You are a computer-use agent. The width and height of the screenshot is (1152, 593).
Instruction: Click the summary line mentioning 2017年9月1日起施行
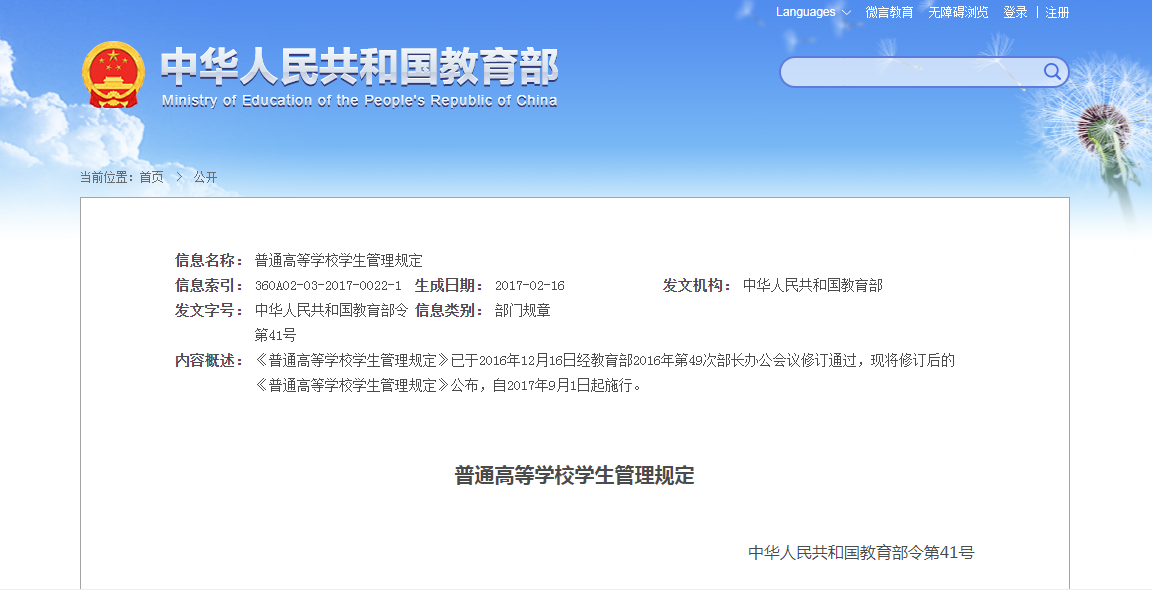[x=448, y=386]
